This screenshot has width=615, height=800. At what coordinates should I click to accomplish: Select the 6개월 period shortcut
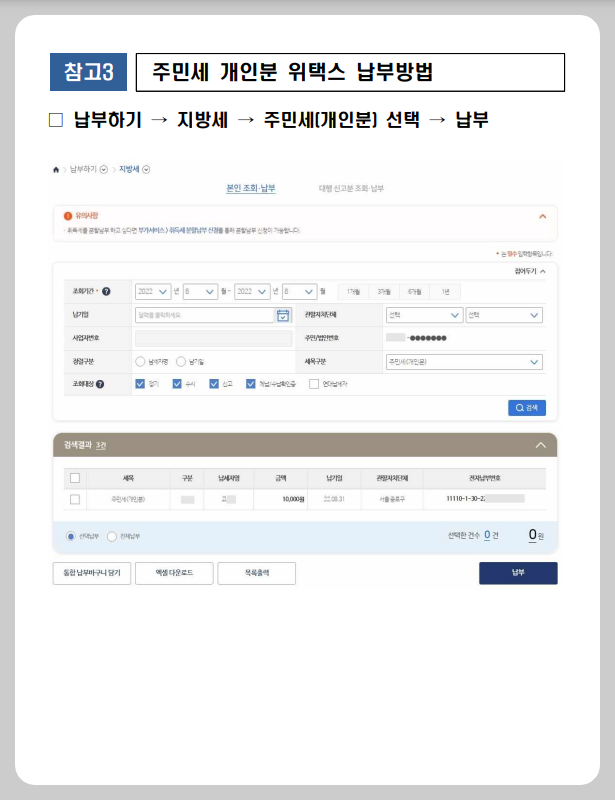[414, 291]
